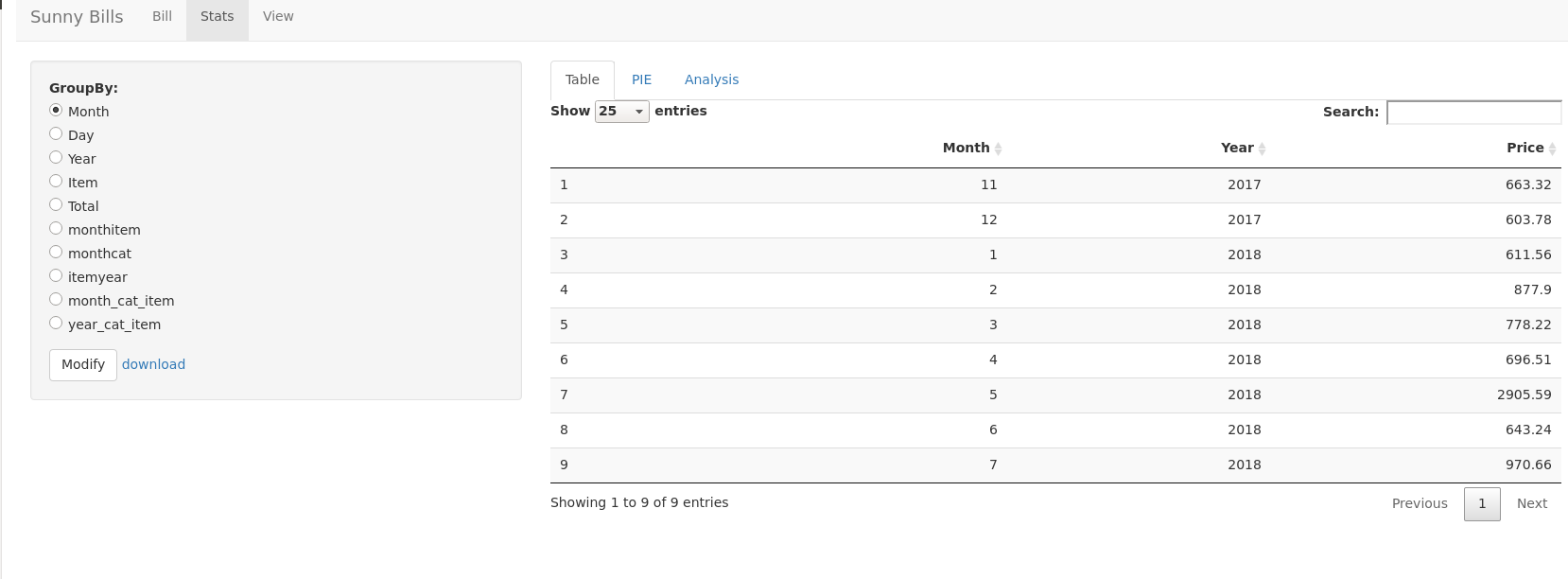The image size is (1568, 579).
Task: Select pagination page 1
Action: 1482,504
